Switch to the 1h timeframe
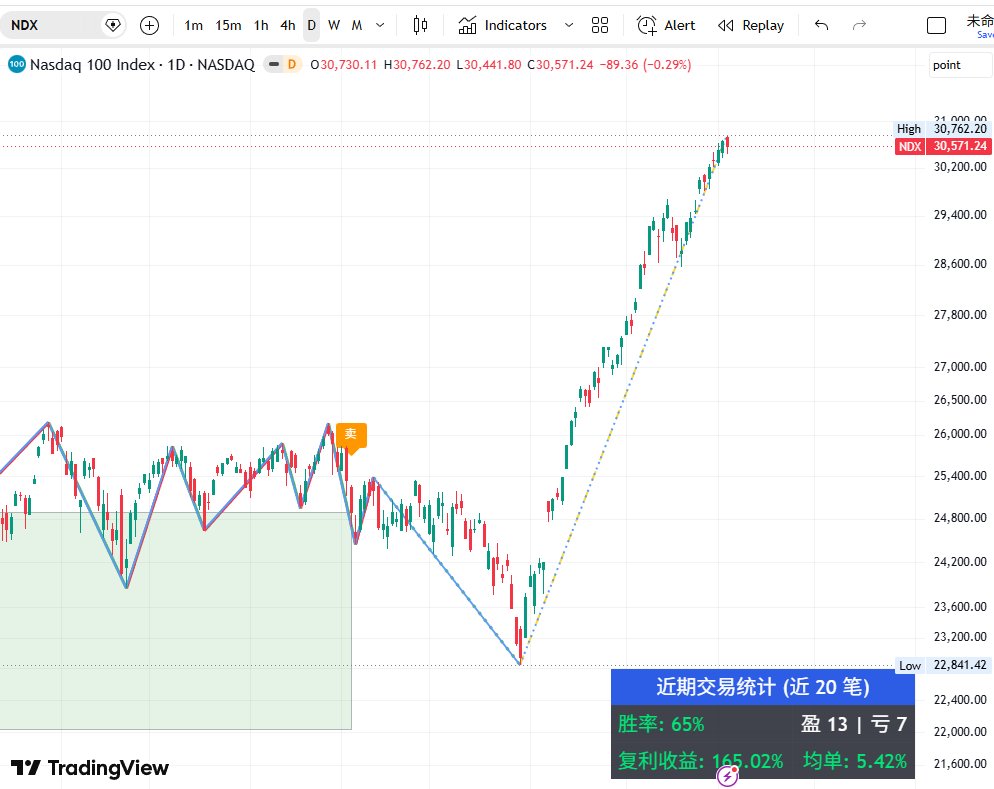 [261, 25]
